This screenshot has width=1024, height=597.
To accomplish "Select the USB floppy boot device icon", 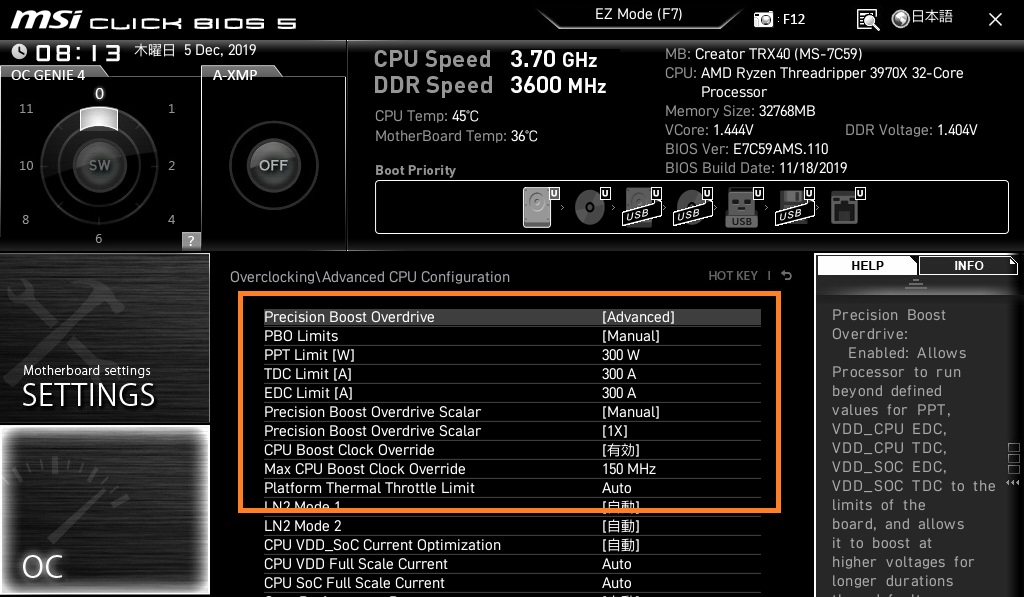I will (795, 207).
